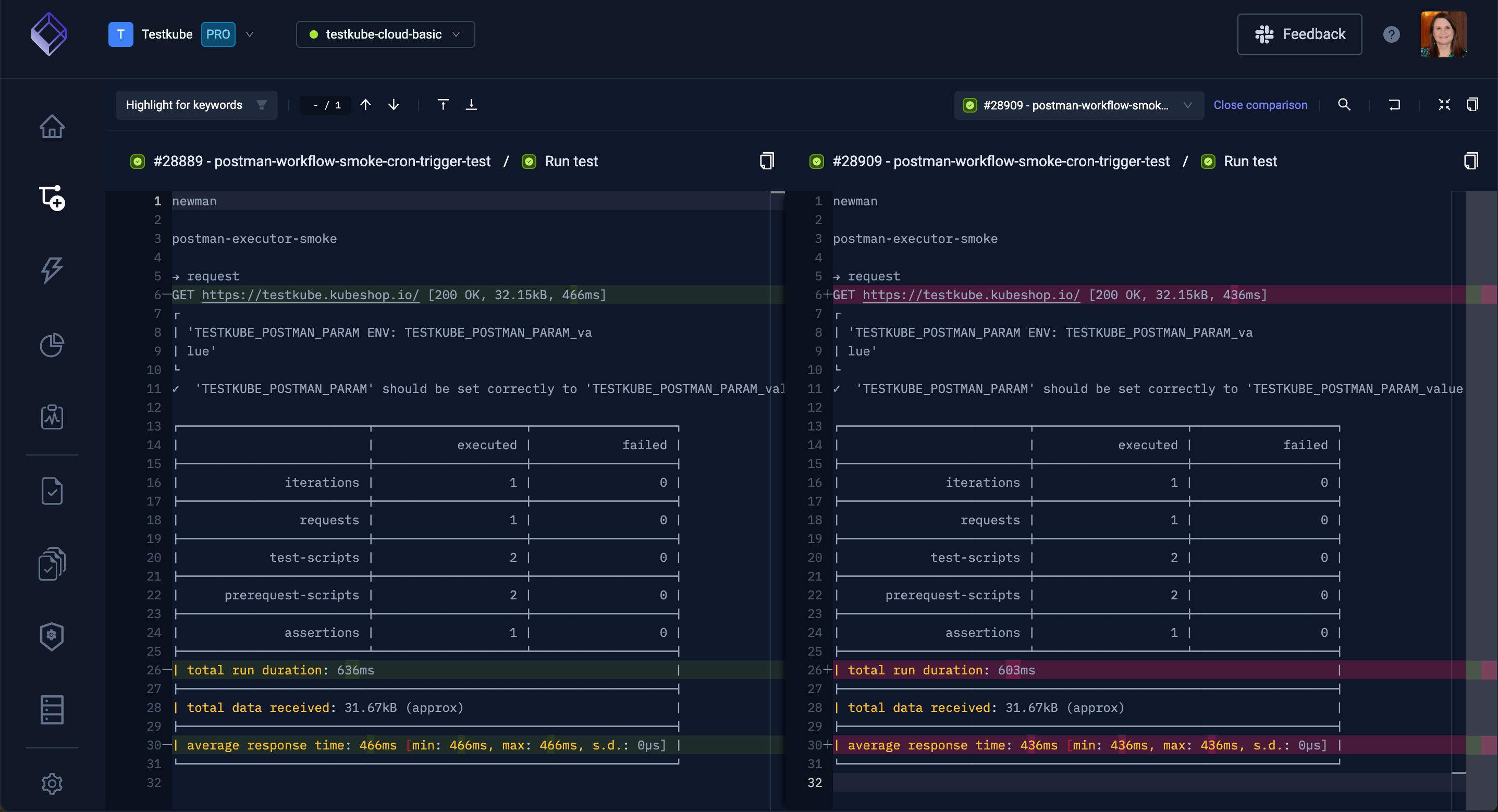The height and width of the screenshot is (812, 1498).
Task: Click #28889 execution breadcrumb title
Action: pyautogui.click(x=322, y=161)
